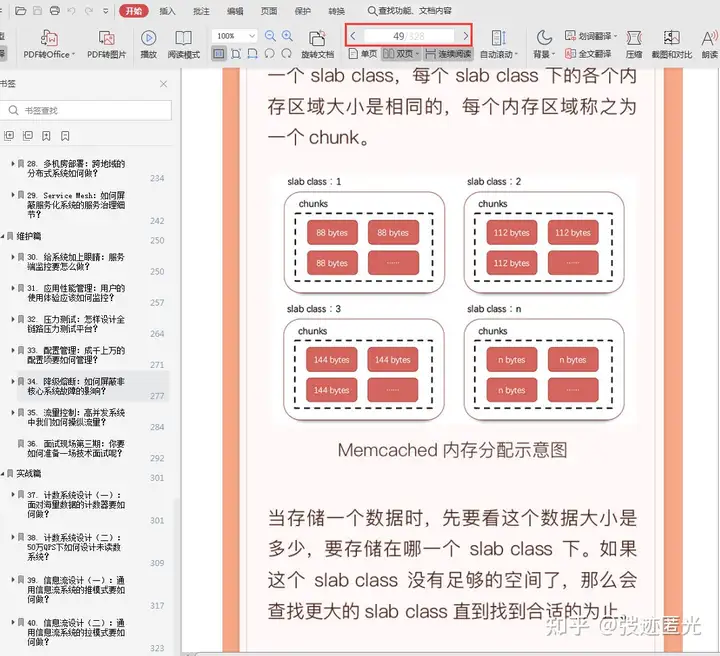Expand bookmark 28. 多机房部署

[13, 163]
